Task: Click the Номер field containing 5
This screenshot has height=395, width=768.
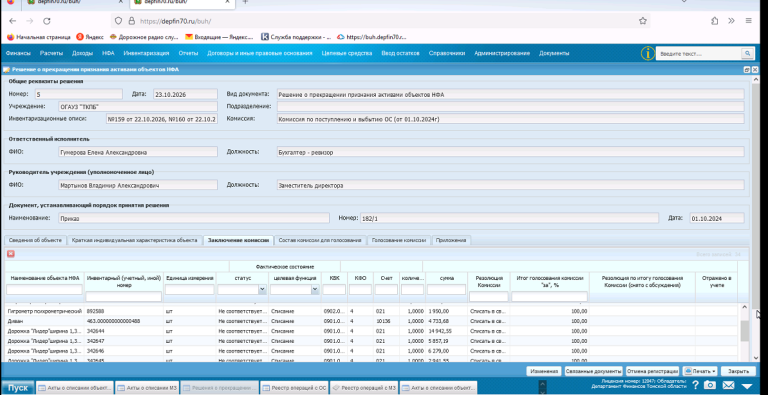Action: pyautogui.click(x=78, y=94)
